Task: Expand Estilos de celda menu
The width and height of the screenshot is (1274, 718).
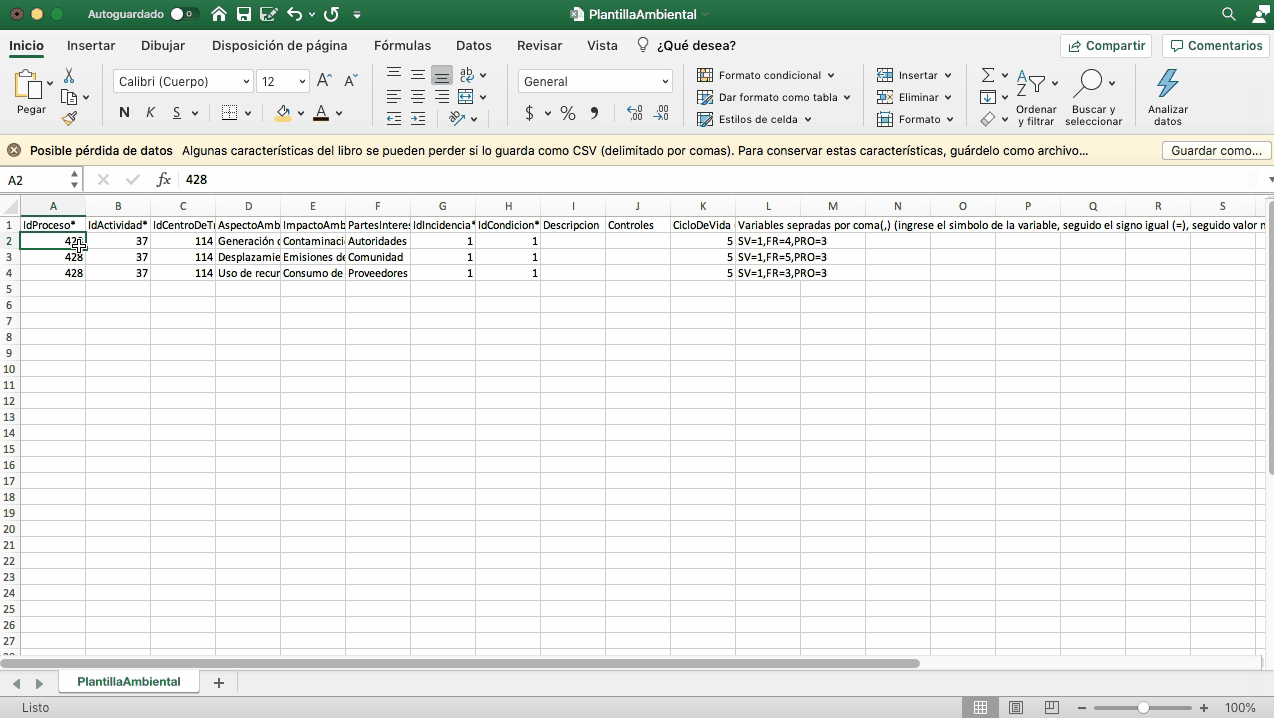Action: (x=754, y=119)
